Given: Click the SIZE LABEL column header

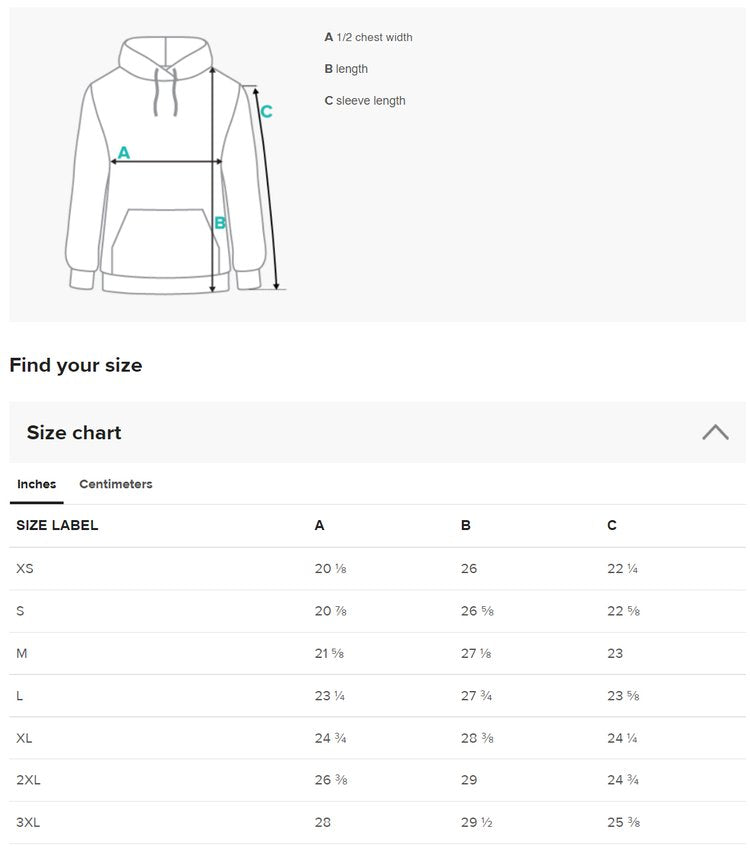Looking at the screenshot, I should pyautogui.click(x=57, y=525).
